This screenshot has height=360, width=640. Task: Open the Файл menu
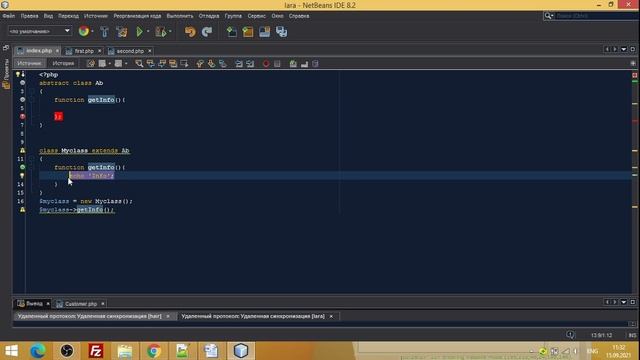click(9, 16)
